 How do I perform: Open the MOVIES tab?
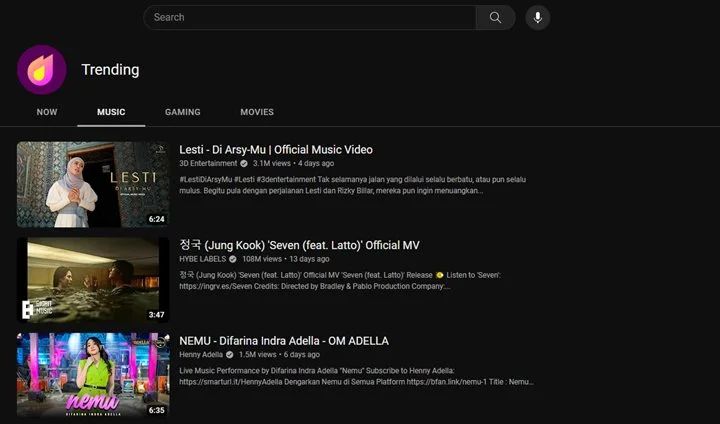tap(257, 112)
